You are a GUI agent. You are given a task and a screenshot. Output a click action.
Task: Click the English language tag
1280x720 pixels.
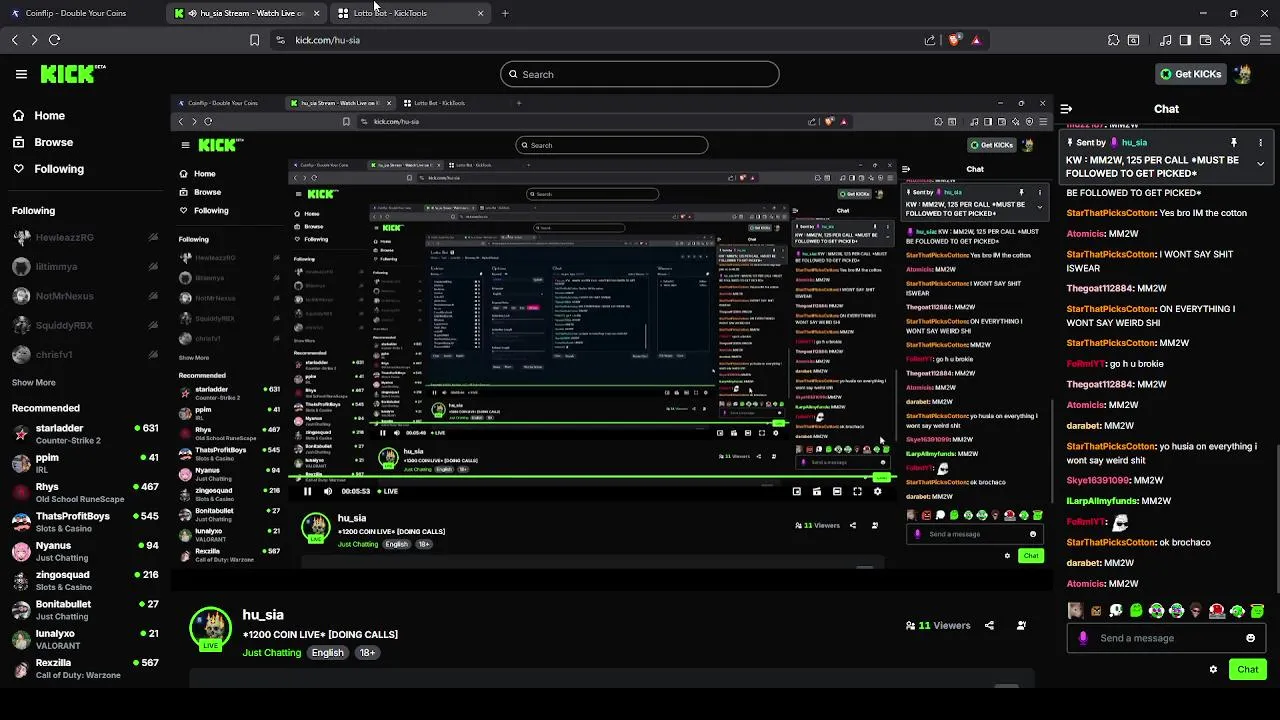(x=327, y=653)
